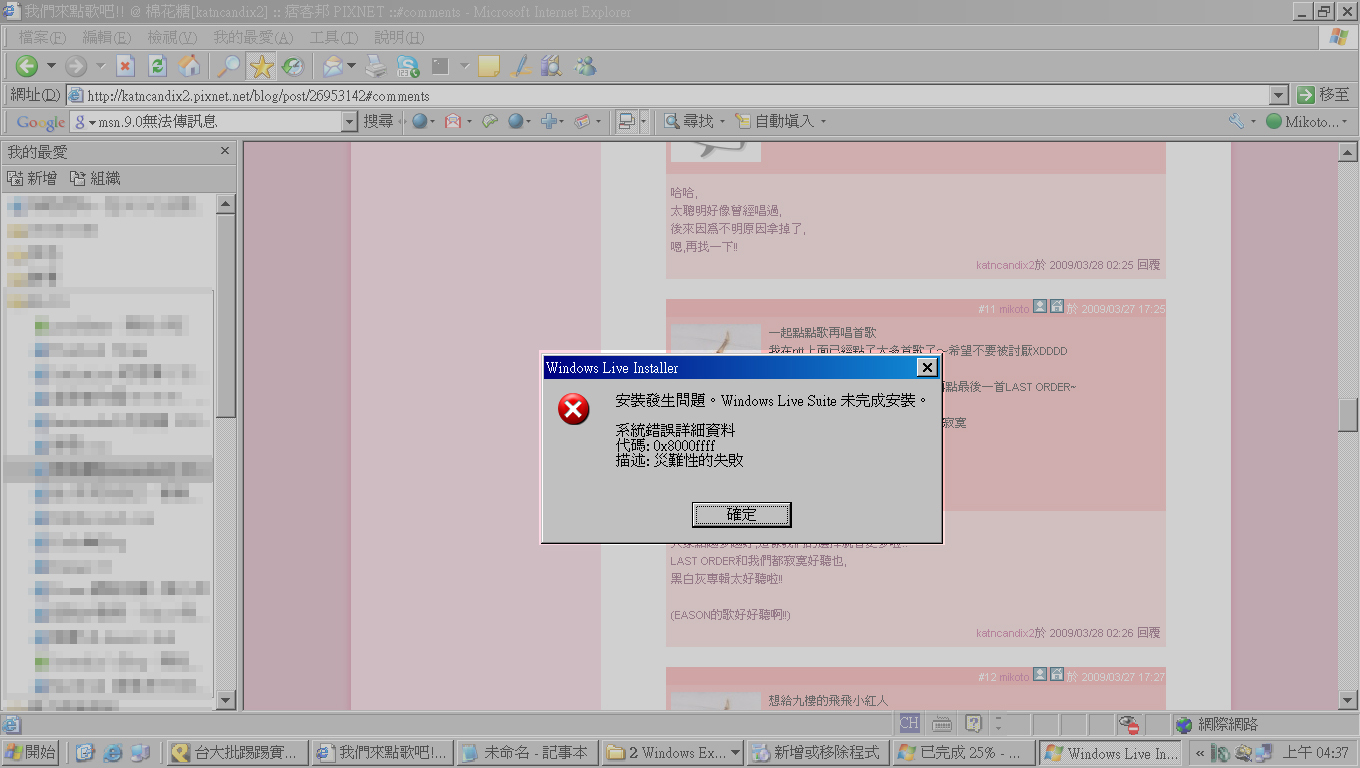Open the Google search box dropdown
Image resolution: width=1360 pixels, height=768 pixels.
pos(349,121)
